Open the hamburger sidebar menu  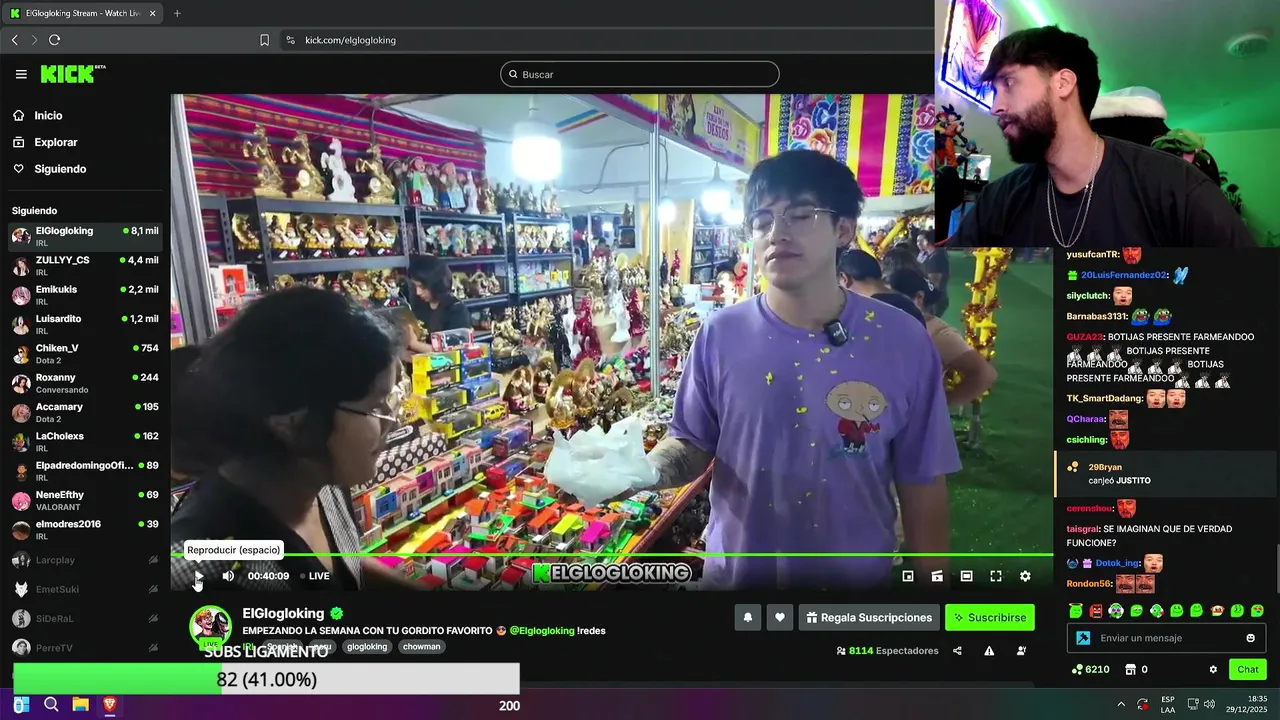(x=21, y=74)
